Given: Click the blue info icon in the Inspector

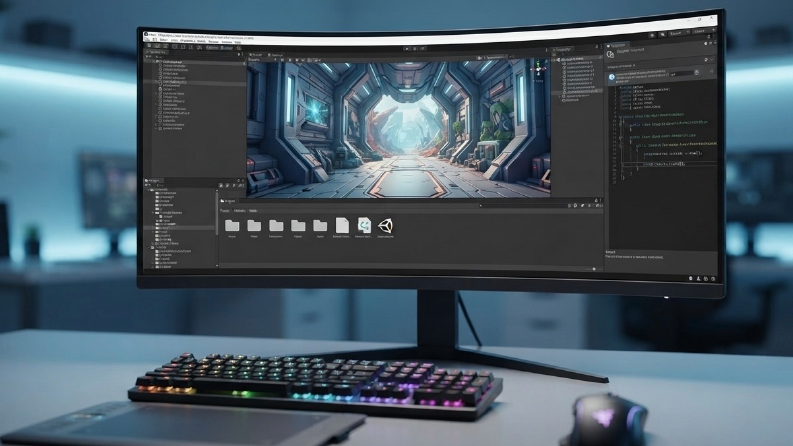Looking at the screenshot, I should click(611, 77).
